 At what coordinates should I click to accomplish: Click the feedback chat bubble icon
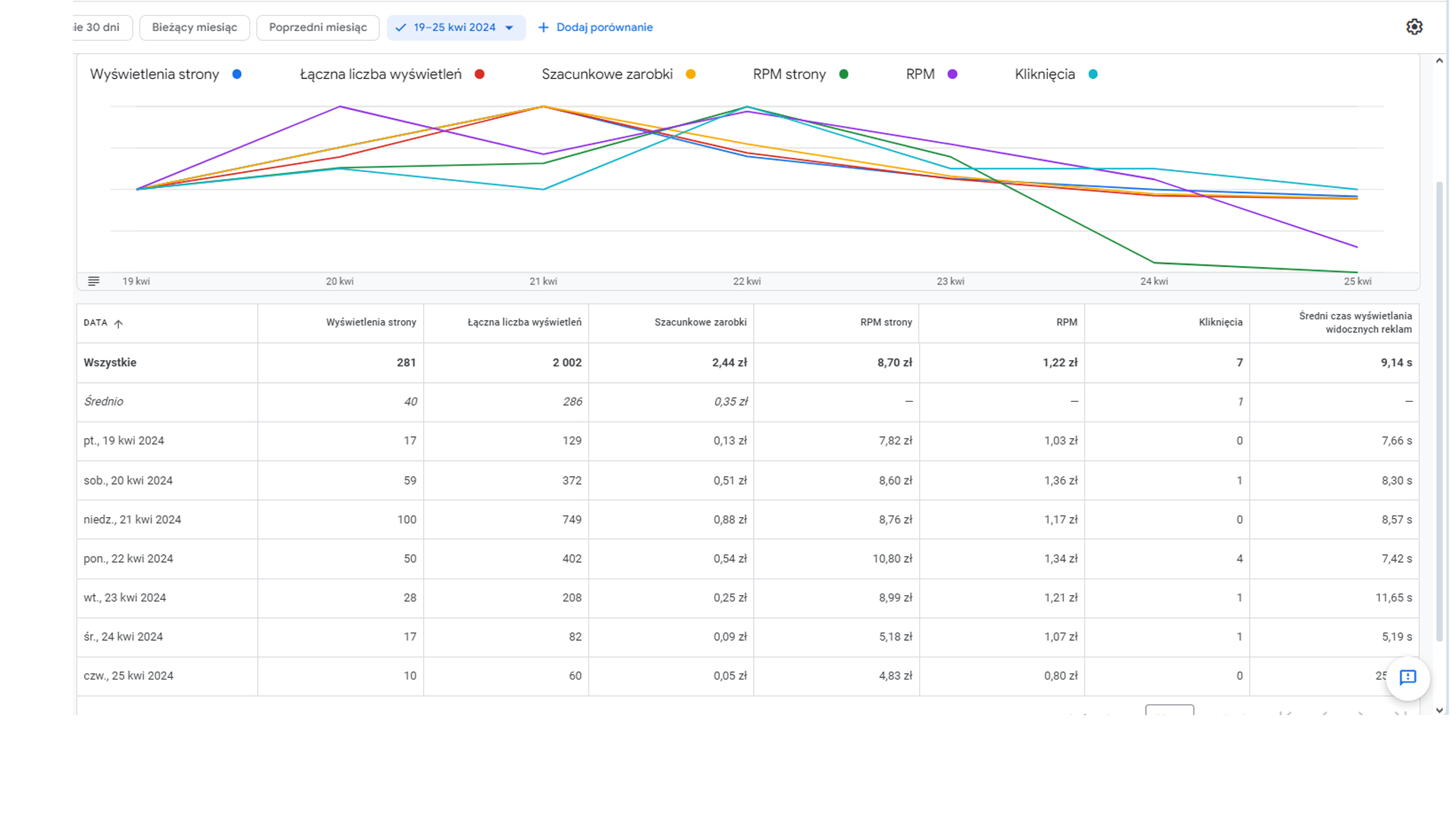1407,677
